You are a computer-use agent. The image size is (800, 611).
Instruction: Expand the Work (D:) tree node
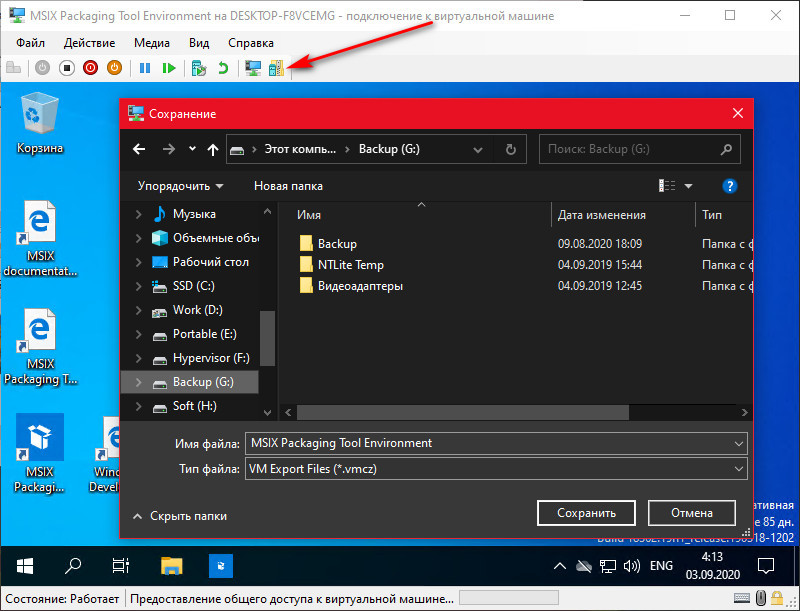138,310
